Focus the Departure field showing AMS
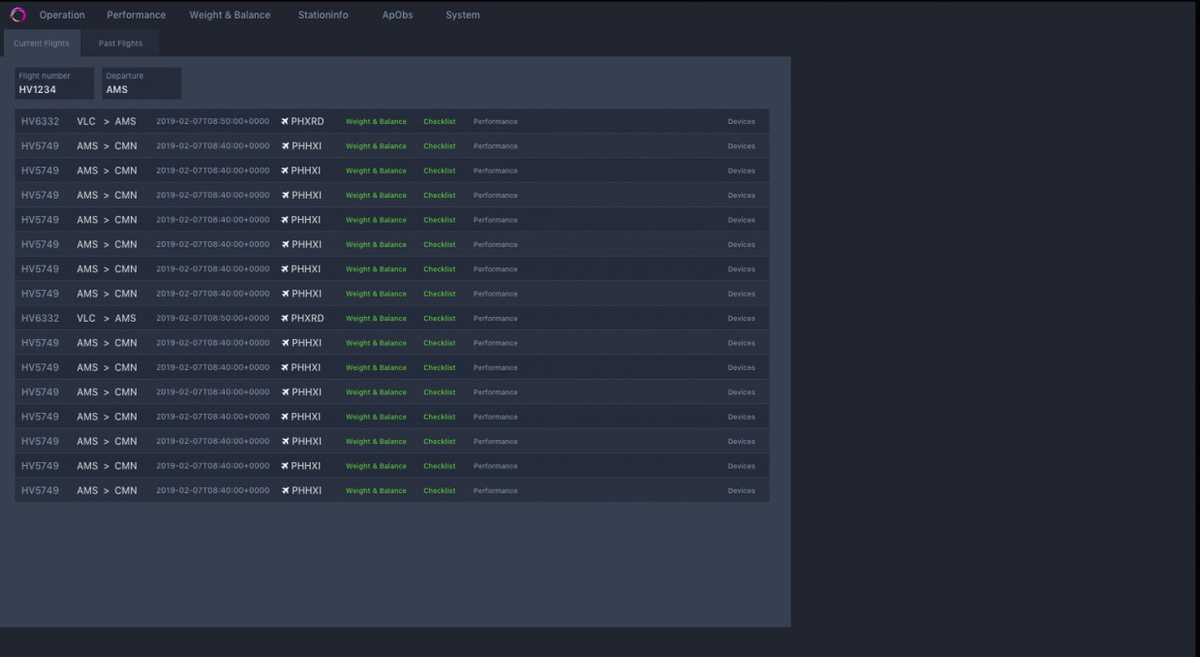The image size is (1200, 657). click(x=142, y=83)
